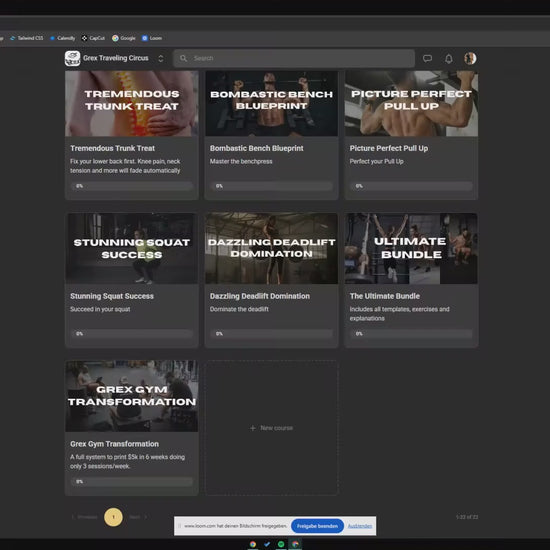Click the Grex Traveling Circus logo
Screen dimensions: 550x550
click(73, 58)
